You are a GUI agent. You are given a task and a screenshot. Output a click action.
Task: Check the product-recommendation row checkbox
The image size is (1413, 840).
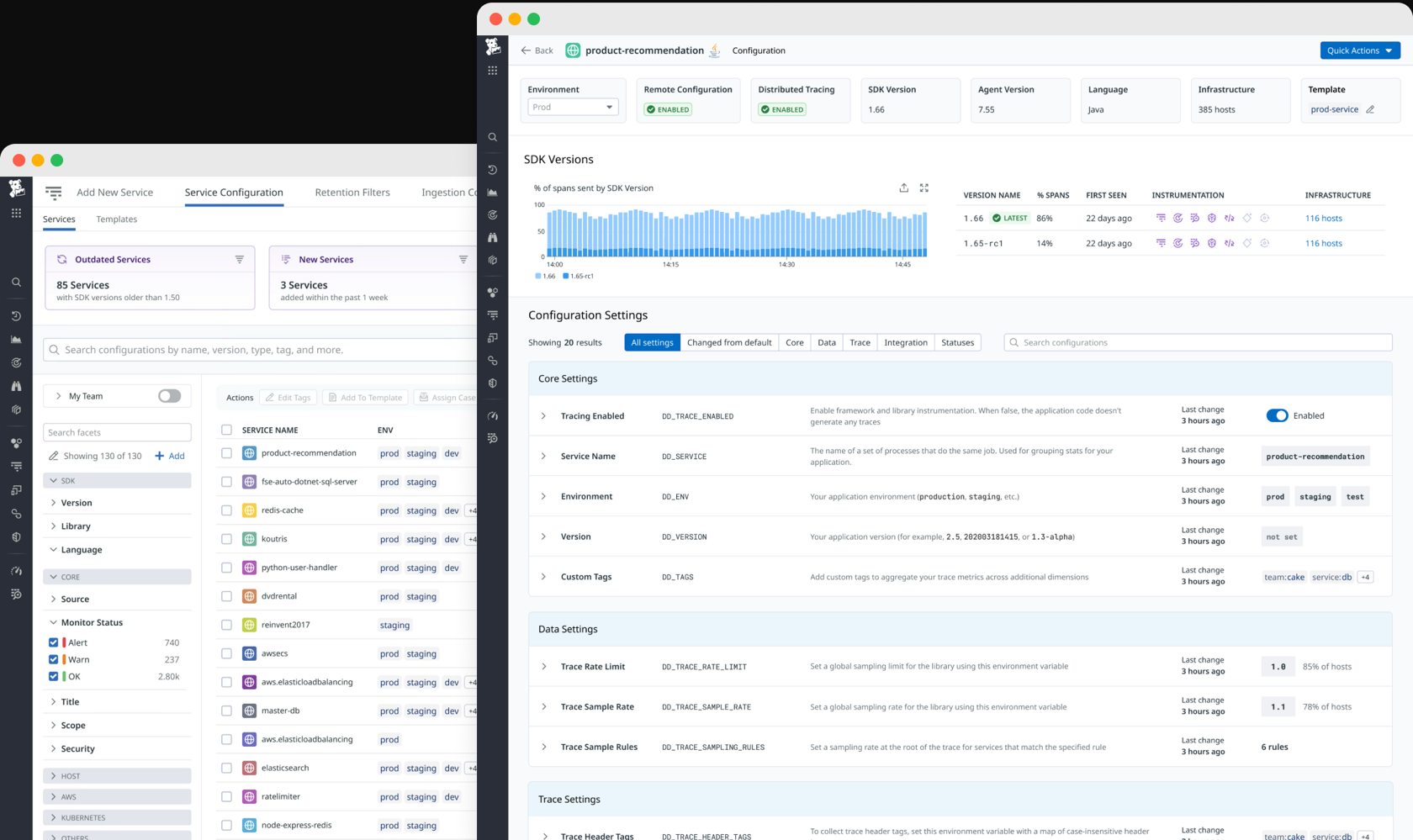tap(226, 453)
